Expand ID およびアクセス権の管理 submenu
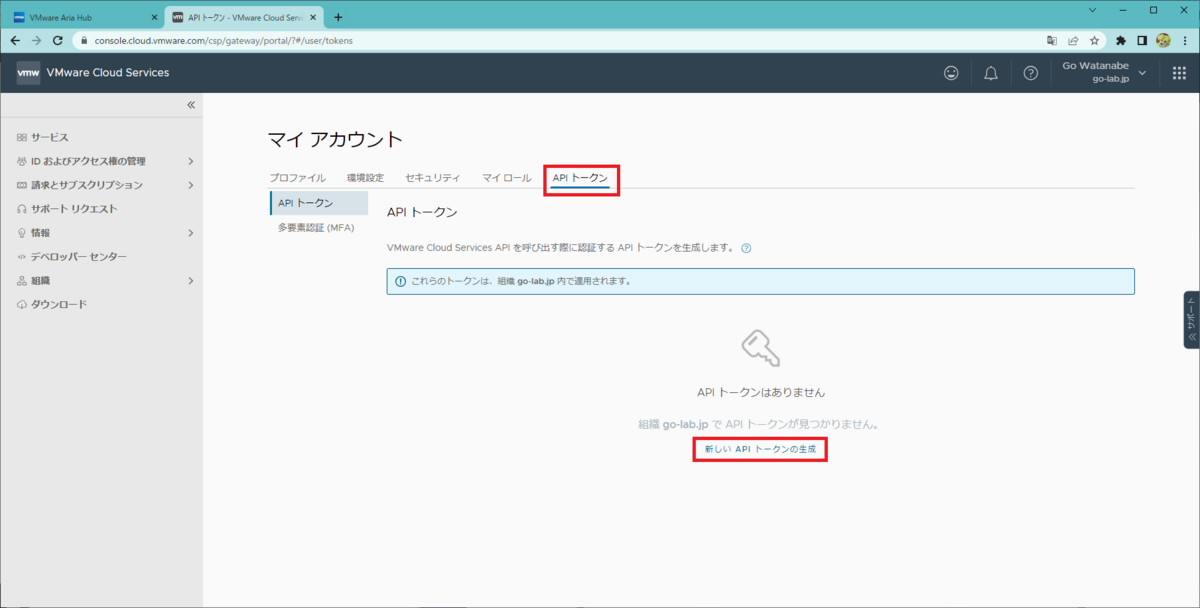1200x608 pixels. point(190,161)
